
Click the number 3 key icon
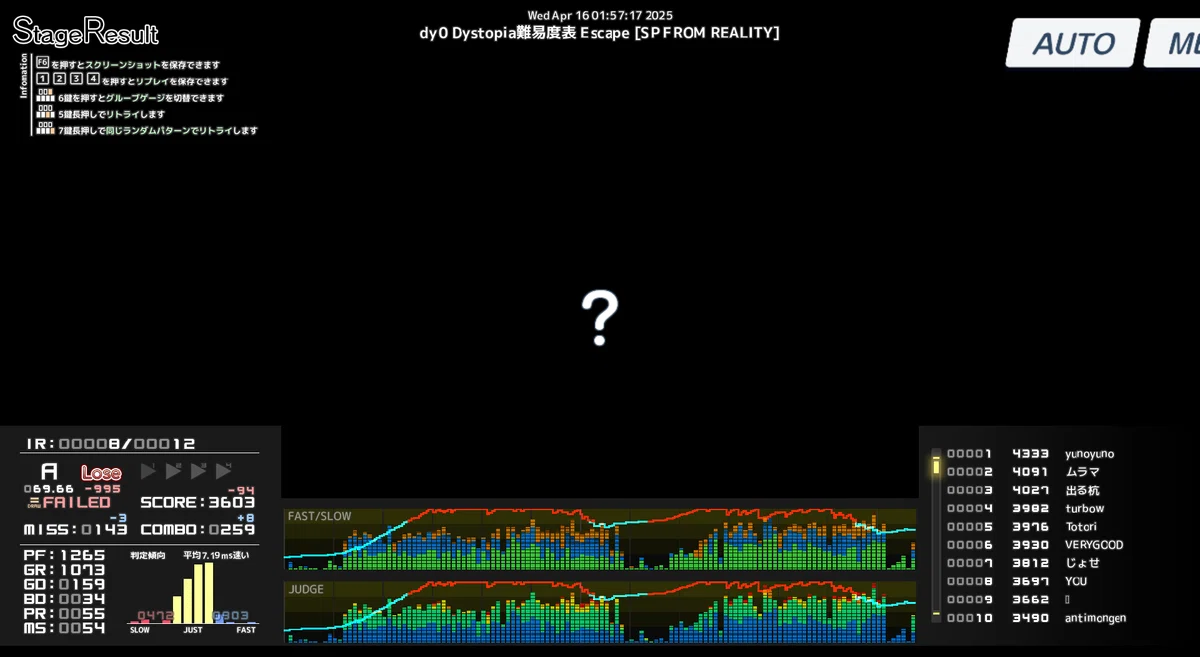pos(76,79)
